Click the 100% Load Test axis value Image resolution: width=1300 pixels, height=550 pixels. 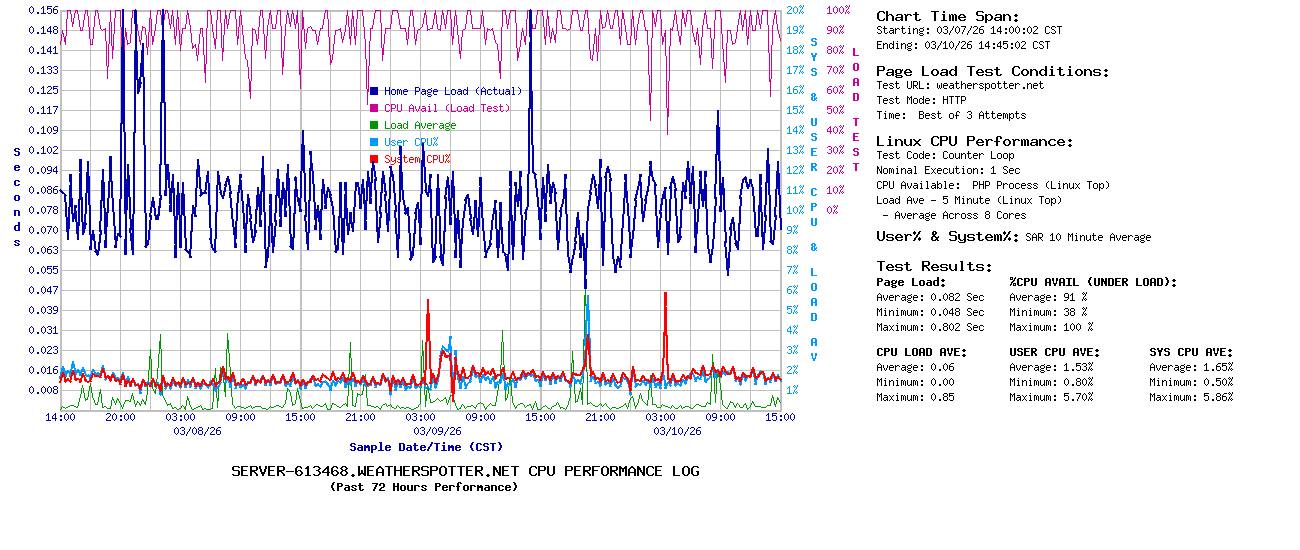(x=838, y=10)
